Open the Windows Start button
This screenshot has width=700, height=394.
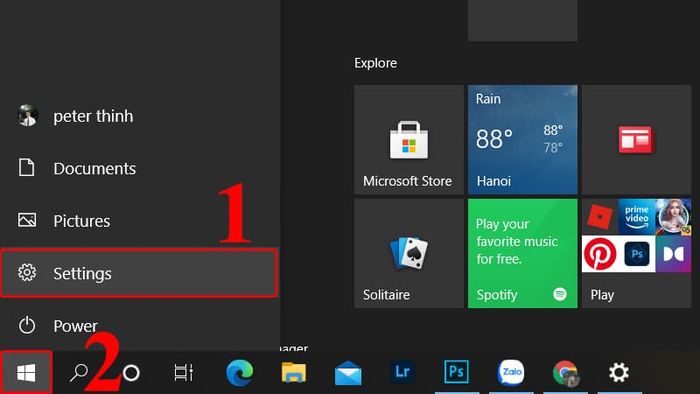click(x=26, y=373)
